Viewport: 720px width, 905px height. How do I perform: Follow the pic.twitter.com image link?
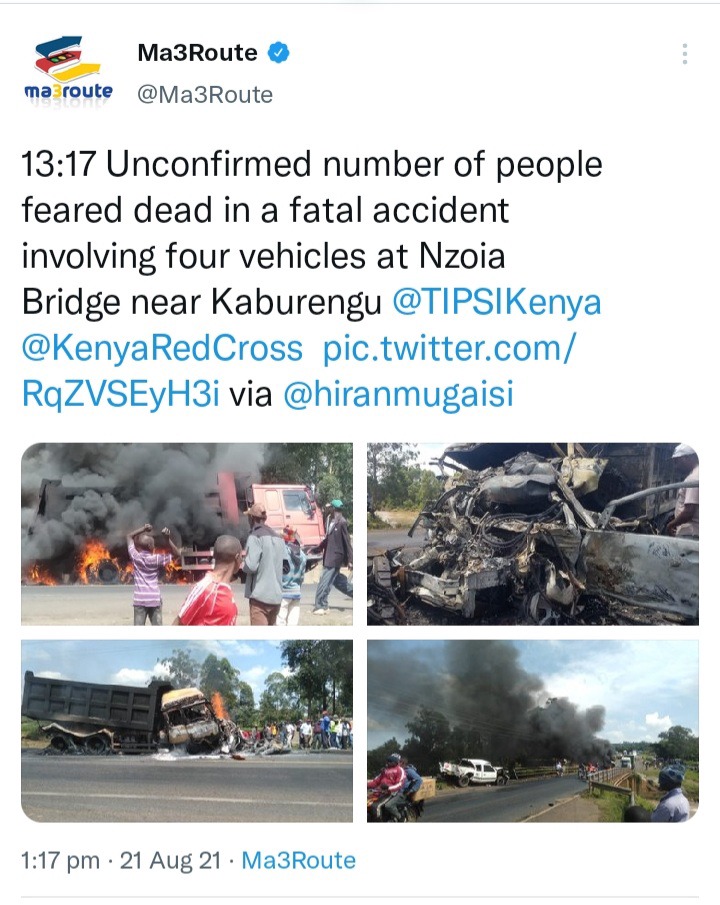click(449, 348)
